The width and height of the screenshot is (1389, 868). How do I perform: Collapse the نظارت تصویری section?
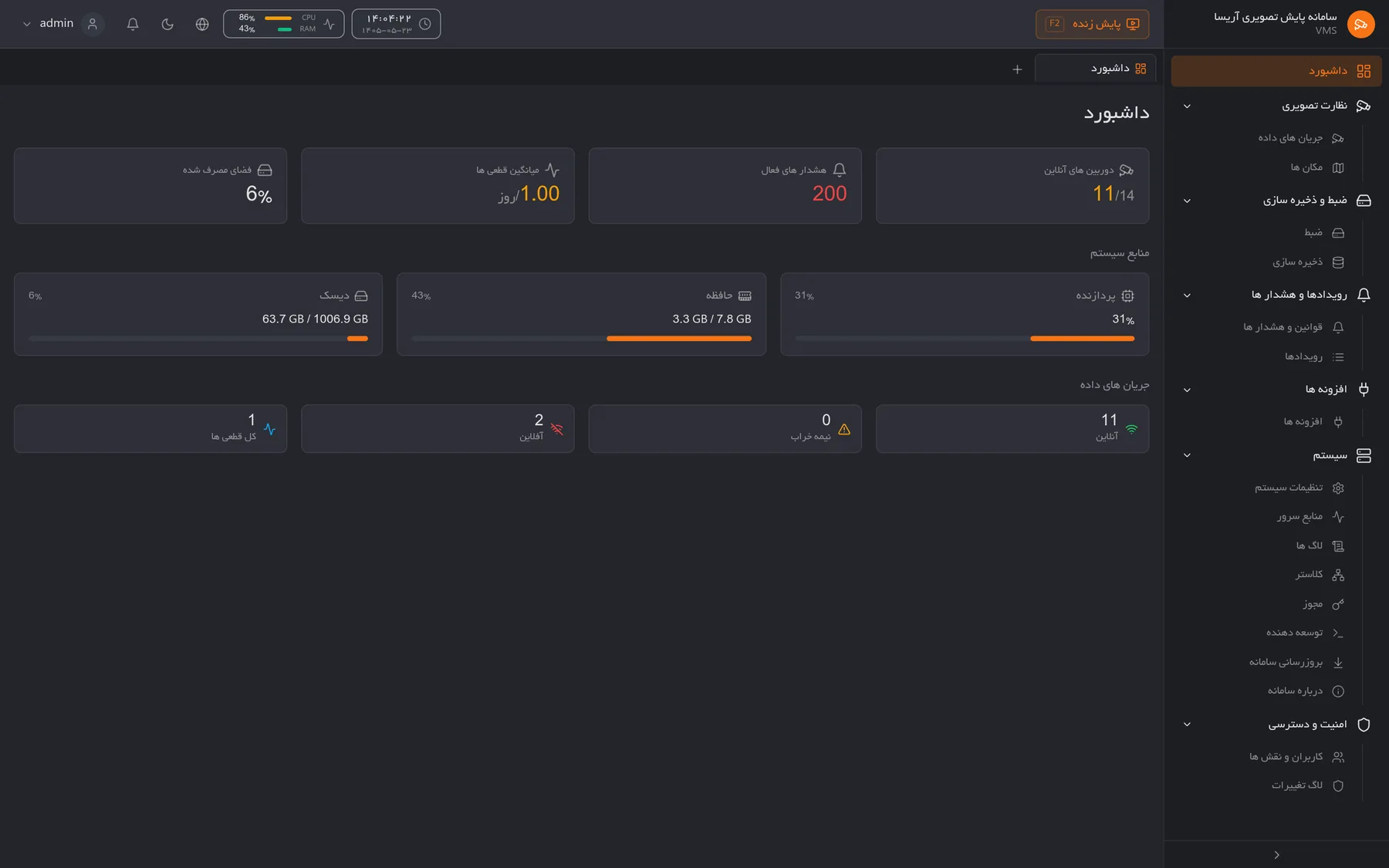click(x=1187, y=106)
